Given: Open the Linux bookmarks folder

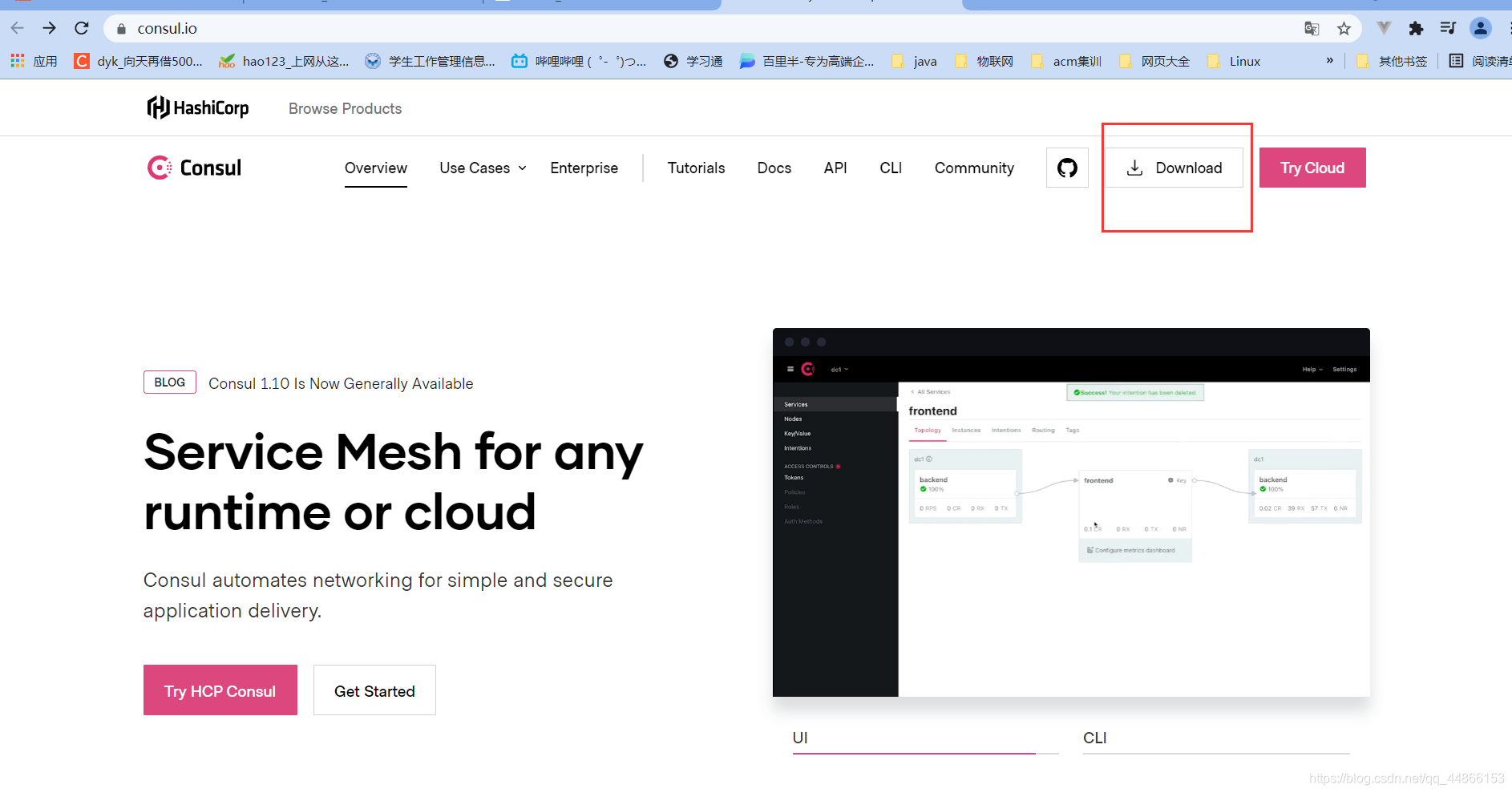Looking at the screenshot, I should point(1234,61).
